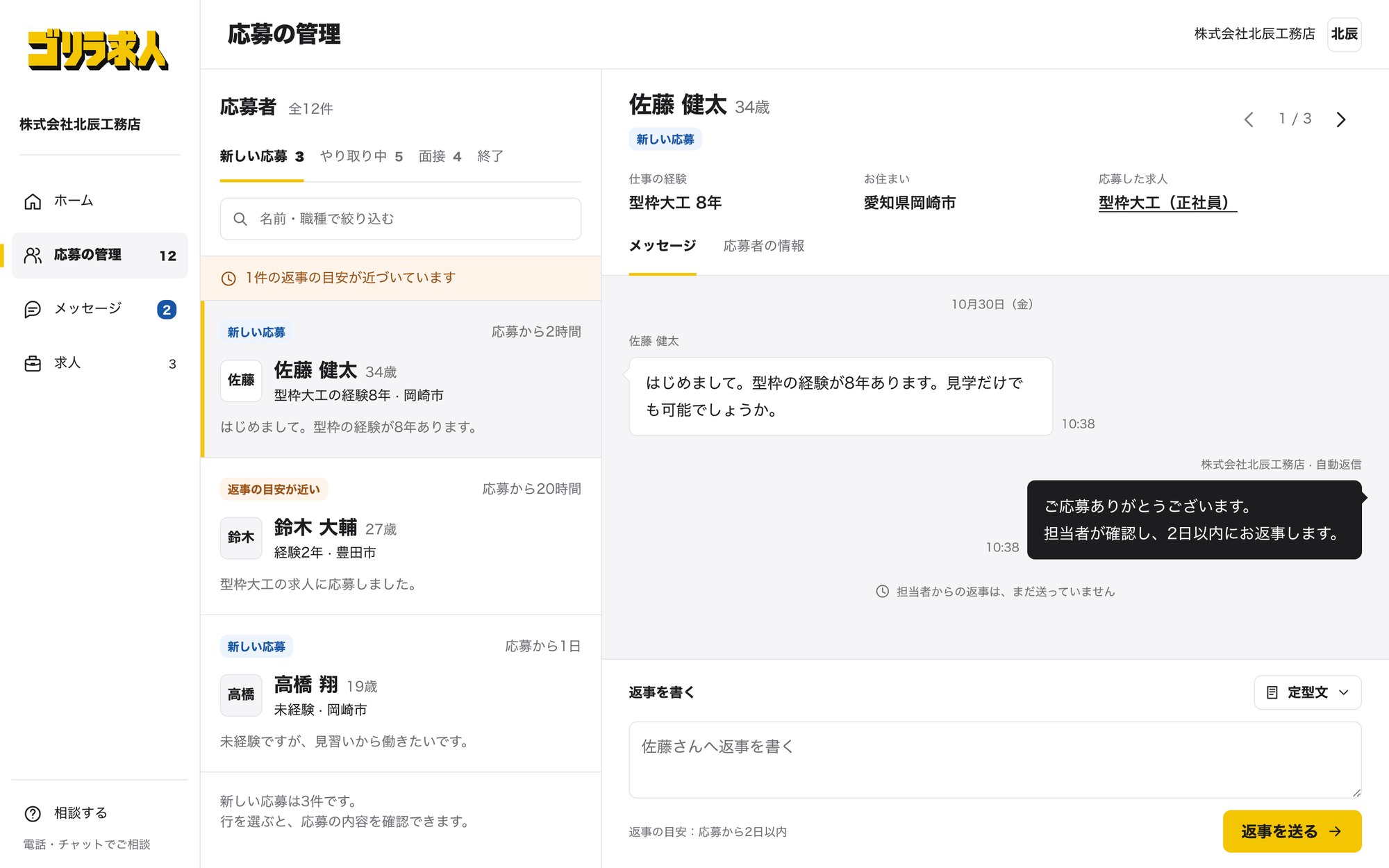The image size is (1389, 868).
Task: Click the 高橋 avatar tile
Action: click(x=241, y=694)
